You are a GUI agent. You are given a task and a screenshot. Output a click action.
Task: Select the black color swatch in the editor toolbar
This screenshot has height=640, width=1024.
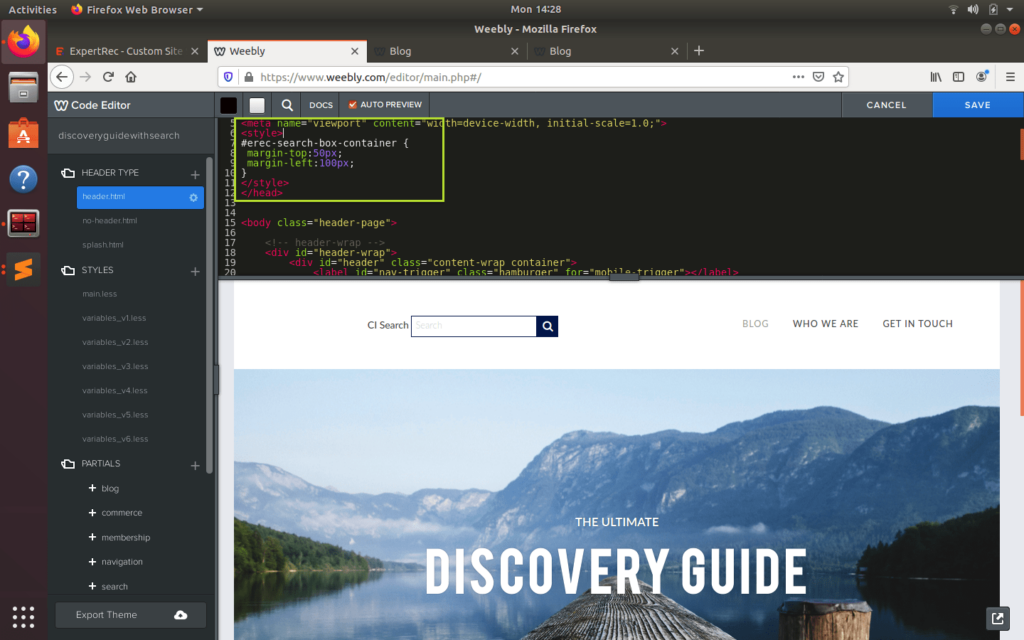pyautogui.click(x=228, y=104)
